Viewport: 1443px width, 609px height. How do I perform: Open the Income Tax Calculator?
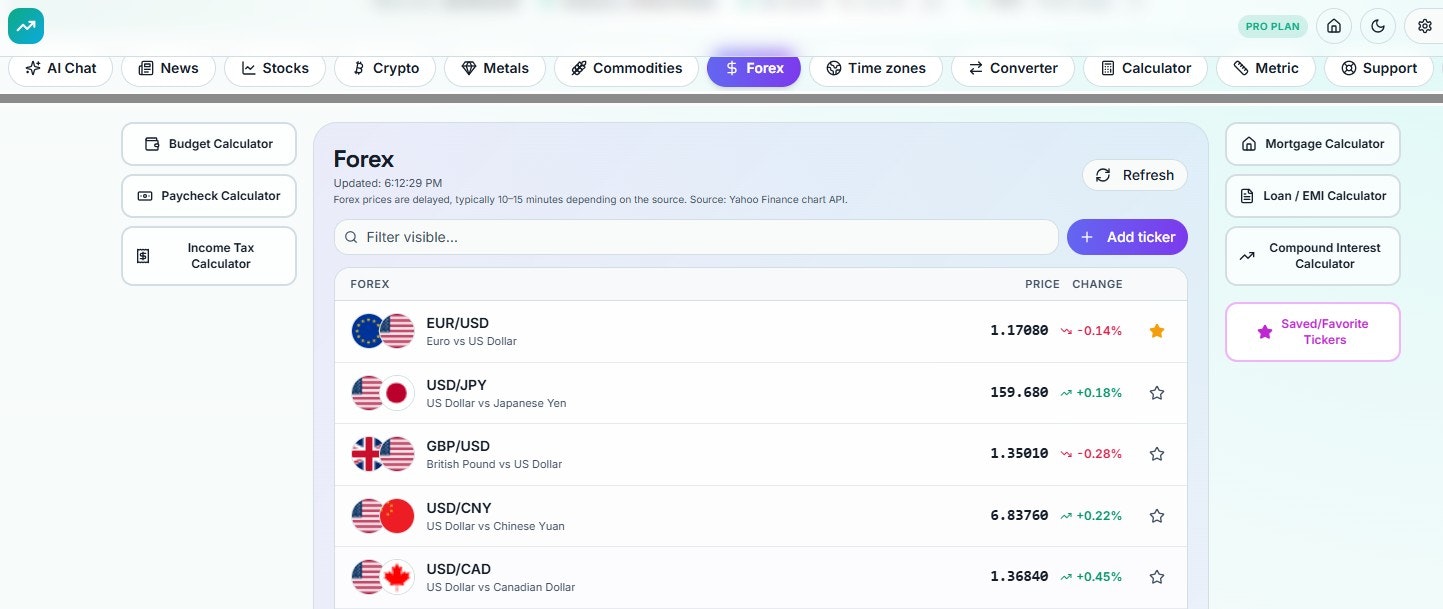click(x=208, y=255)
